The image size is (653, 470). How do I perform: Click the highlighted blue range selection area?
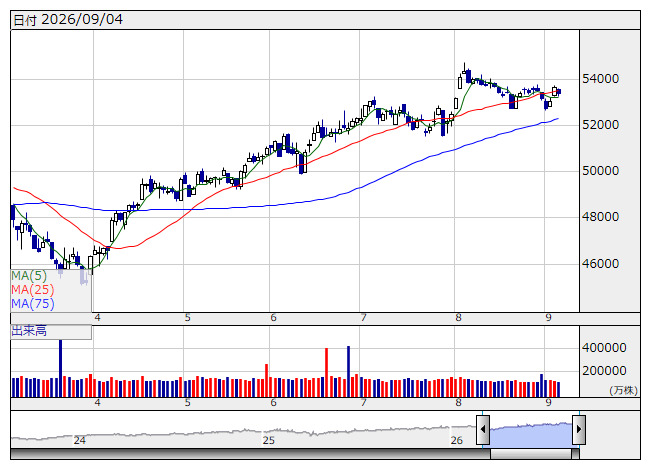[x=531, y=434]
